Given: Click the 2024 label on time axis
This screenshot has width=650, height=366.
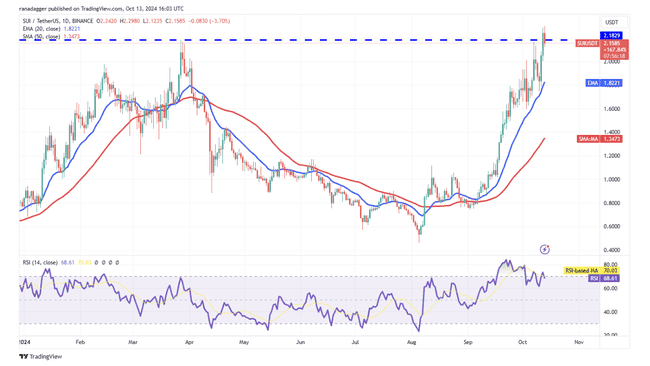Looking at the screenshot, I should pos(25,342).
